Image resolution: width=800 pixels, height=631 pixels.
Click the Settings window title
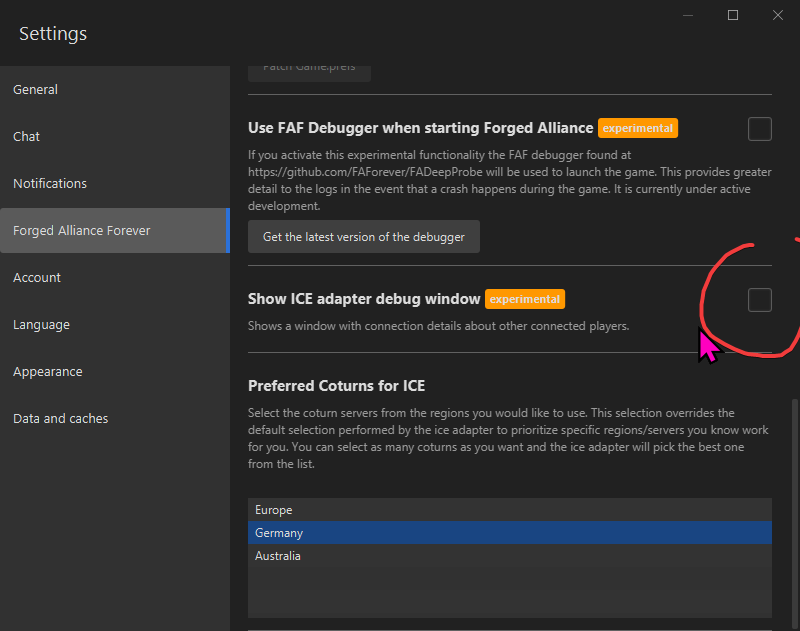[53, 34]
